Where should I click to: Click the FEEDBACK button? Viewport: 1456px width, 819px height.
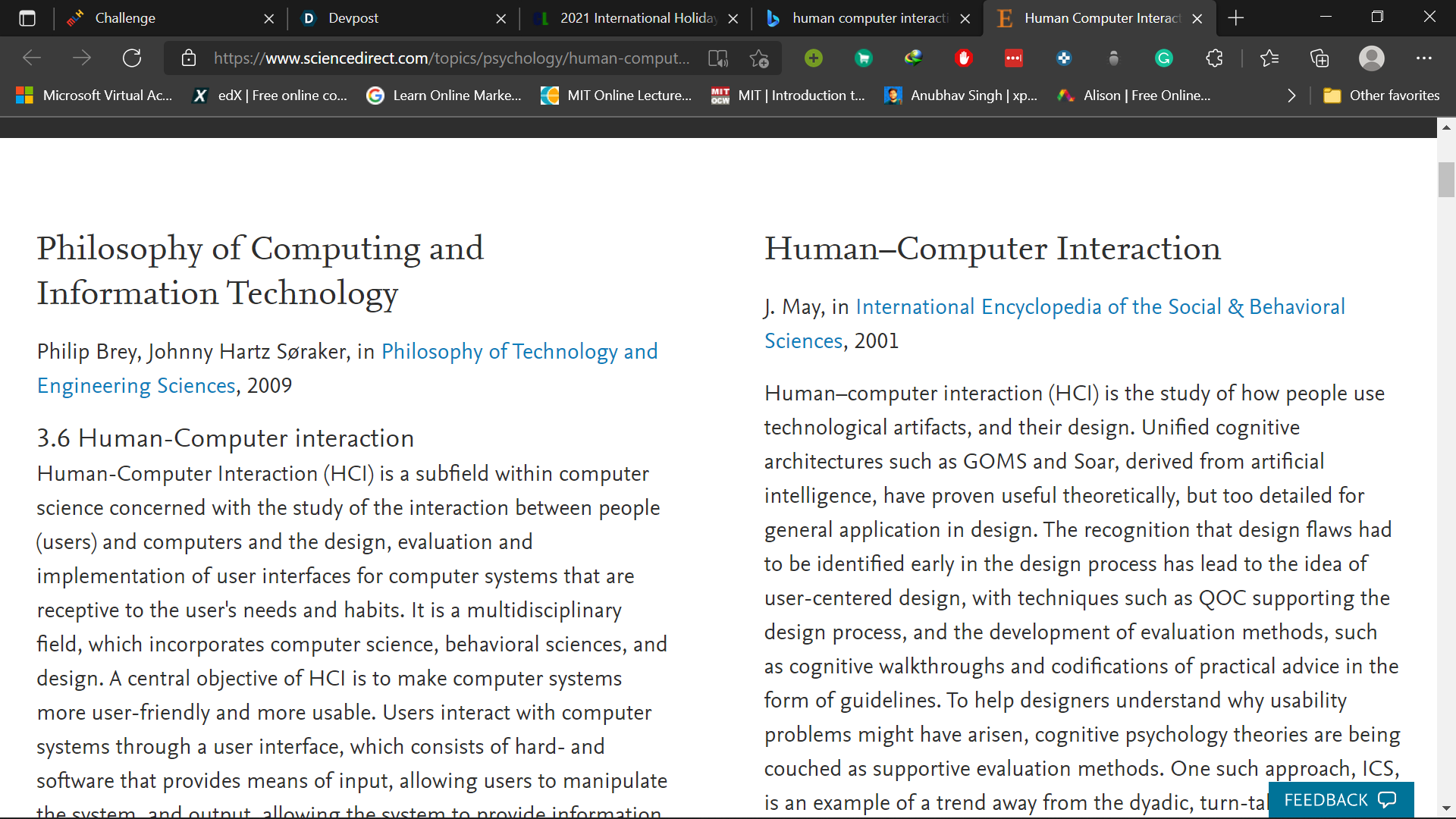click(x=1340, y=800)
